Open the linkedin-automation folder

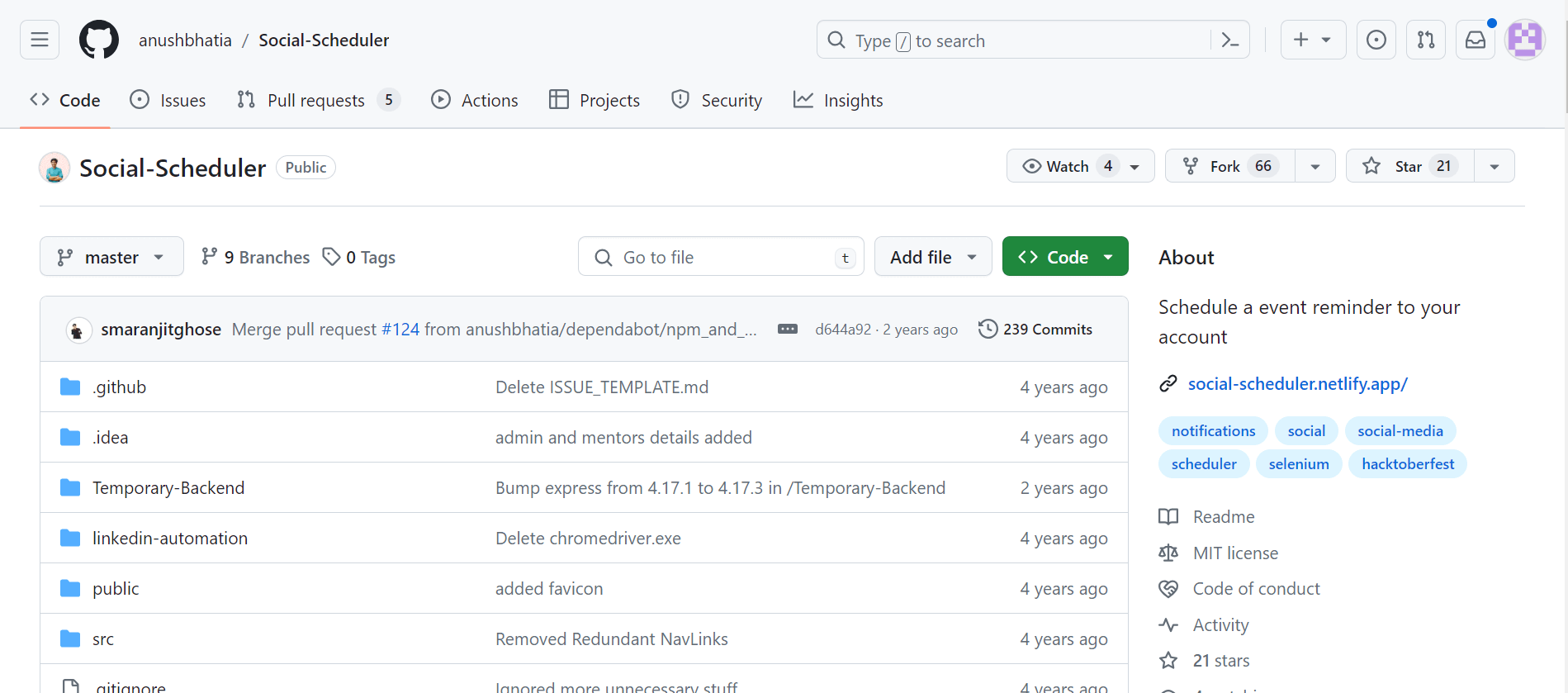[170, 538]
